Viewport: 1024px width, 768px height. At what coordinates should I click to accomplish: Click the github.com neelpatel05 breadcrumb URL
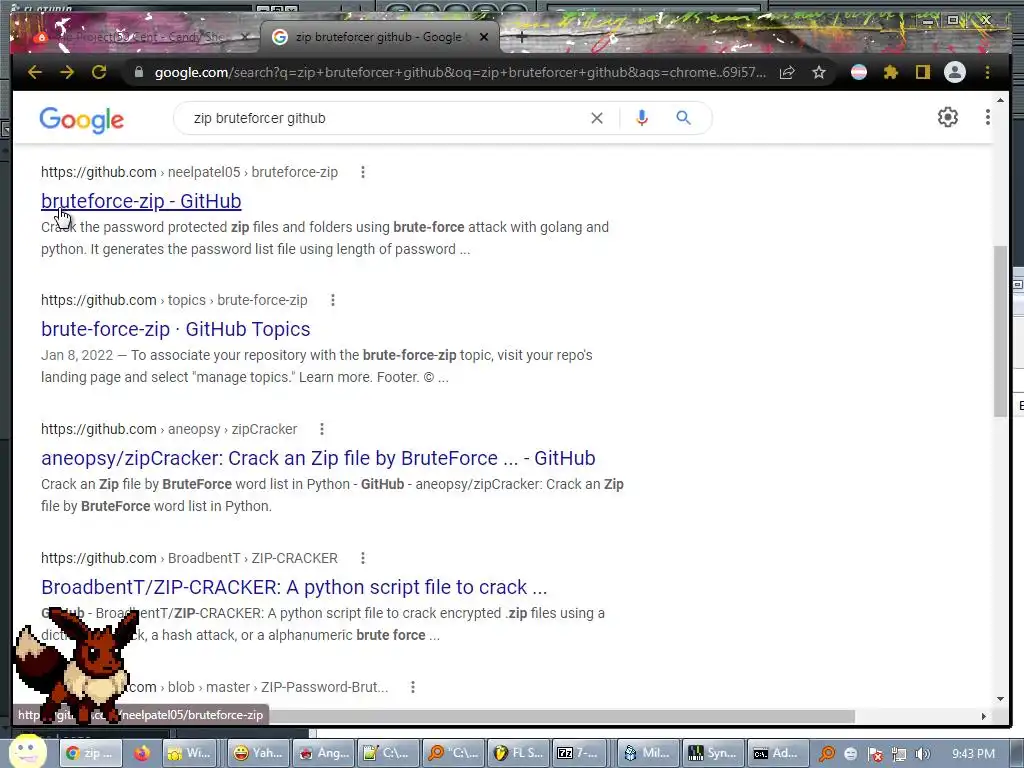(x=189, y=172)
